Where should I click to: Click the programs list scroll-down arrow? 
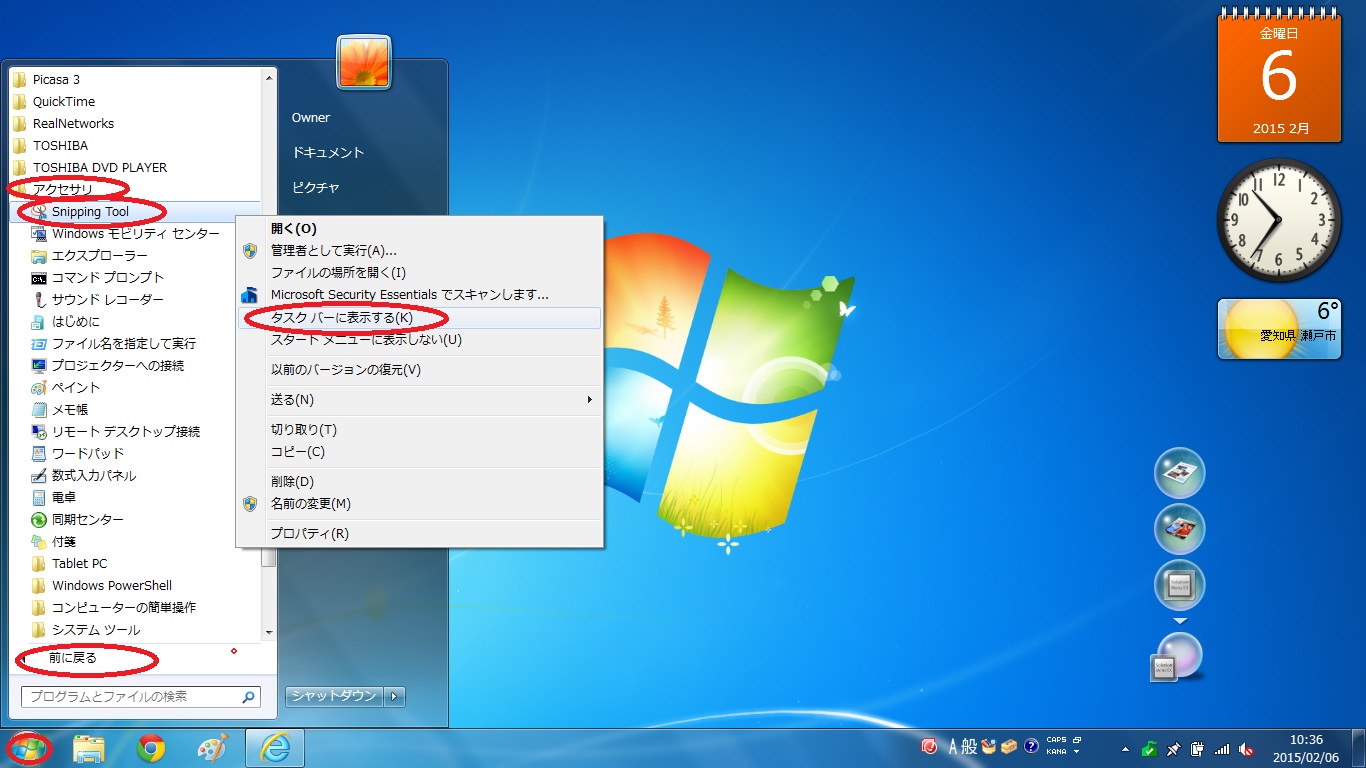[268, 632]
